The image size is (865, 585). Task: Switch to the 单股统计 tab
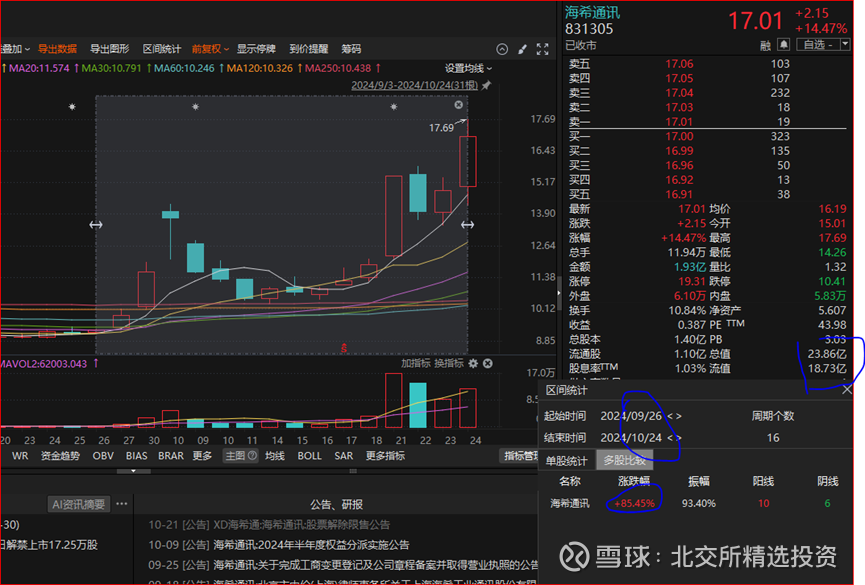tap(567, 460)
